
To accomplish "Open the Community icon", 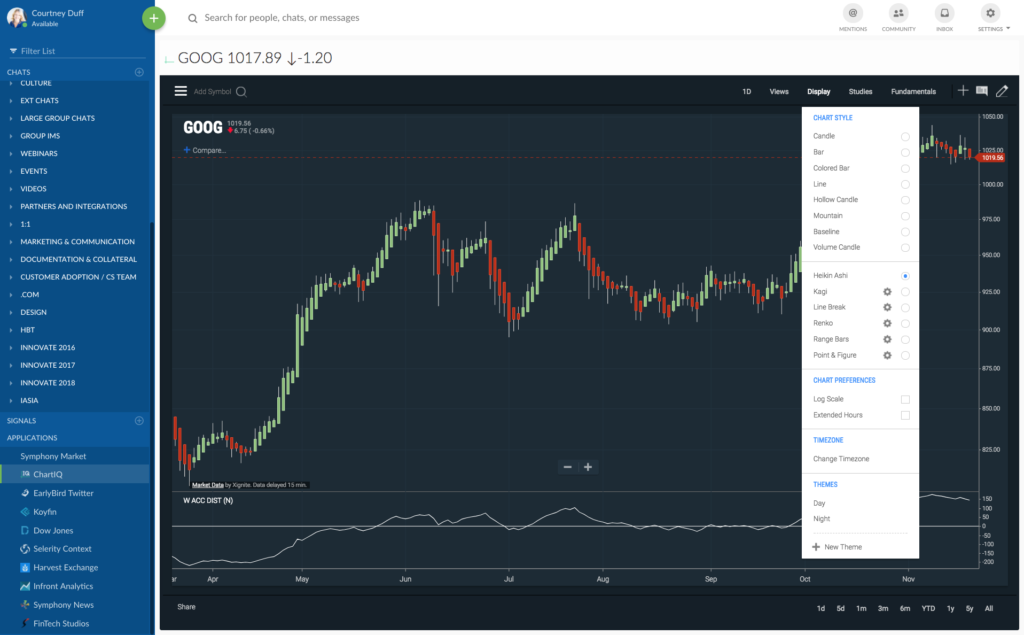I will pyautogui.click(x=899, y=13).
